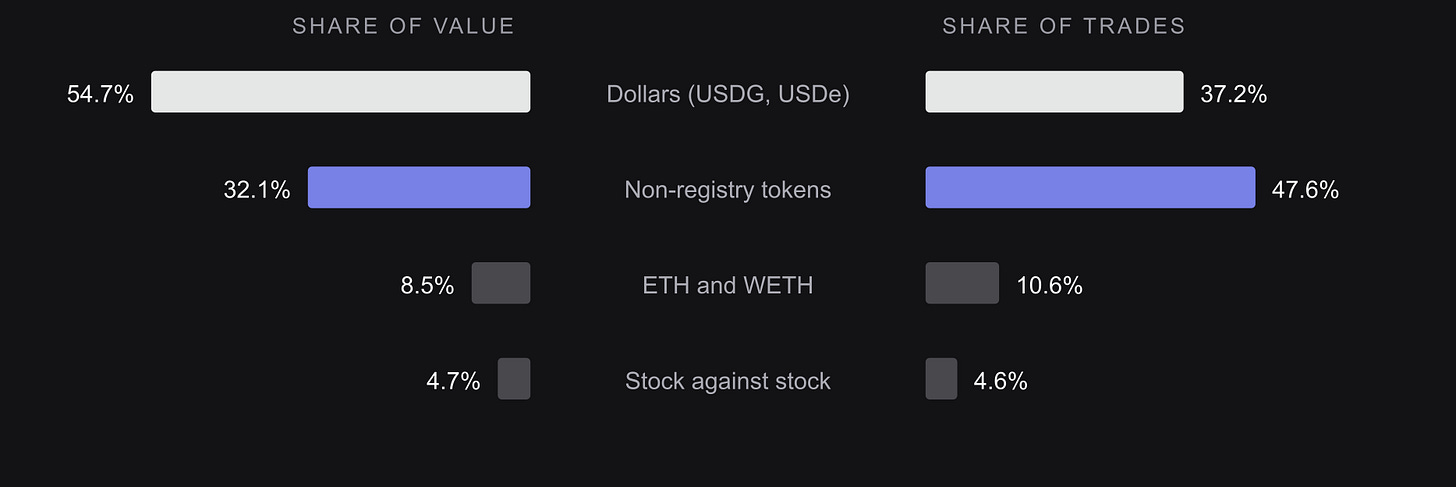Select the Non-registry tokens value bar
The width and height of the screenshot is (1456, 487).
click(x=419, y=187)
